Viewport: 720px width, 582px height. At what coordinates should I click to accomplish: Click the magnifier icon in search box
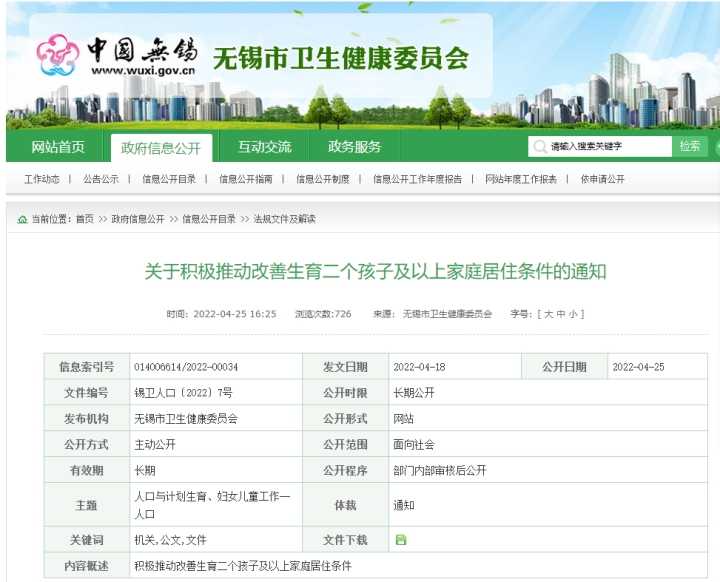[x=539, y=147]
